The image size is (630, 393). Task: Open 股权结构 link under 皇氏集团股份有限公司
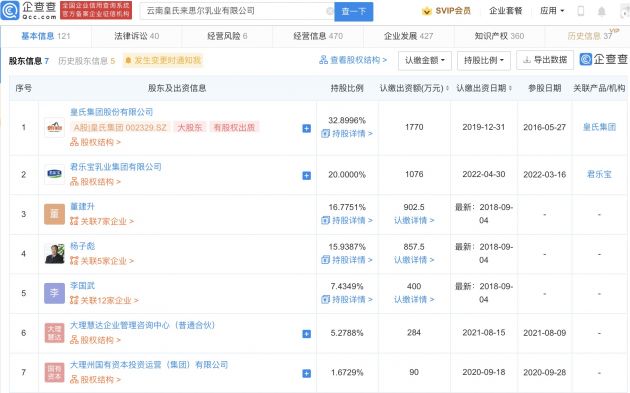pyautogui.click(x=95, y=142)
